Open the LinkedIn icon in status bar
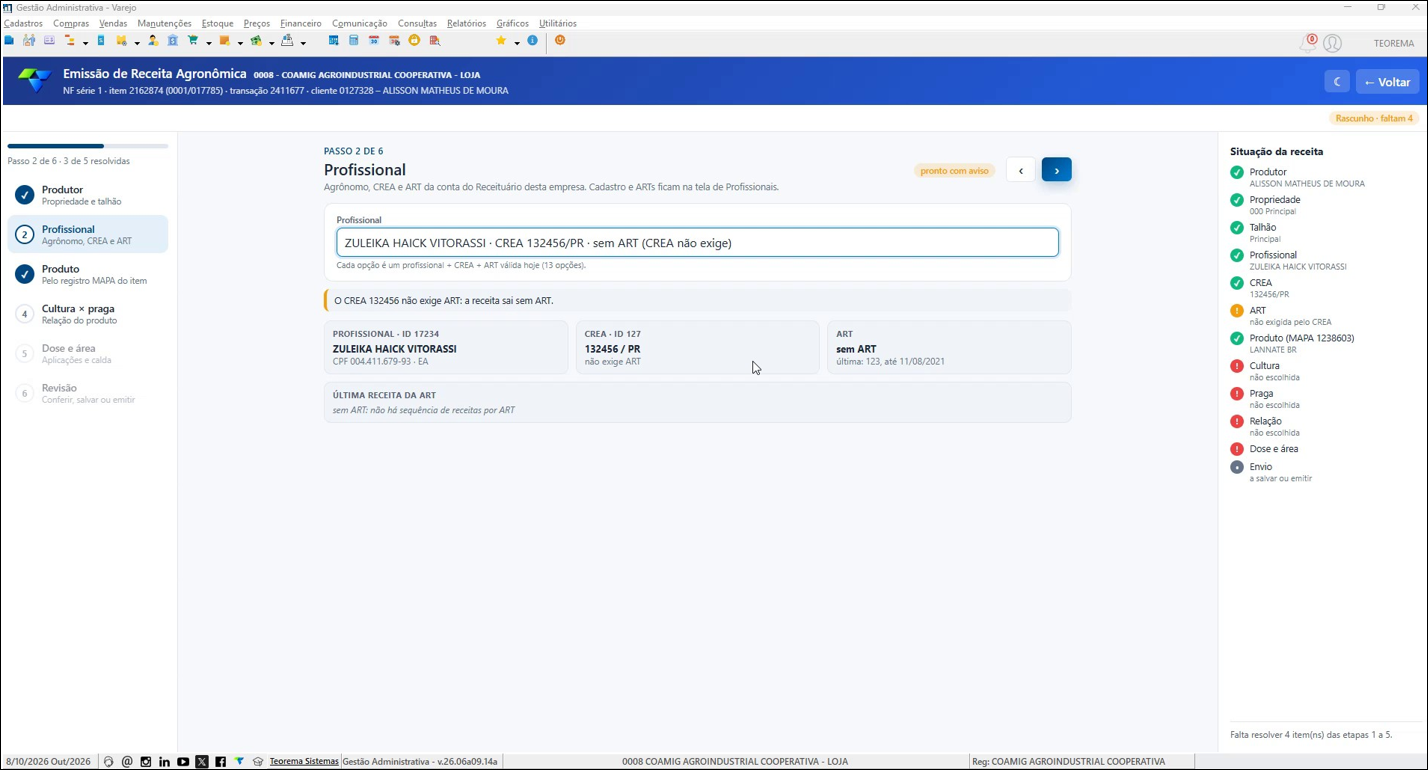The height and width of the screenshot is (770, 1428). [165, 762]
